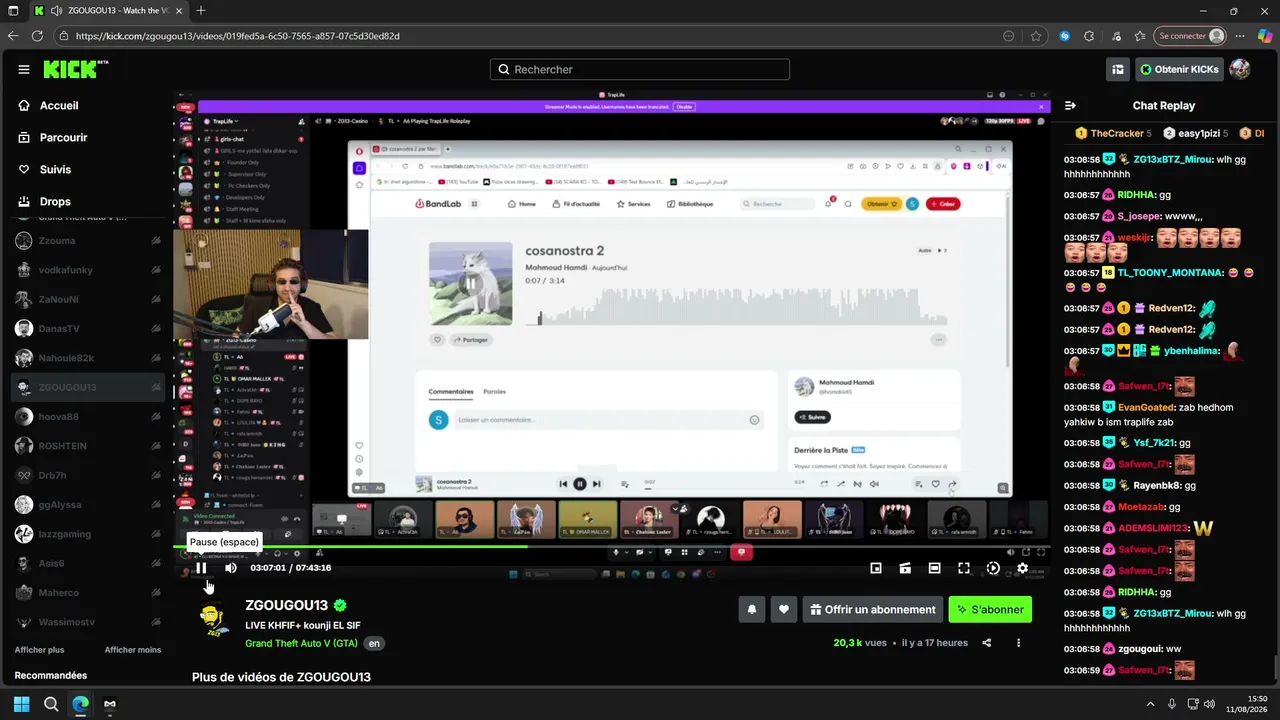Image resolution: width=1280 pixels, height=720 pixels.
Task: Go to the Kick logo homepage
Action: [x=75, y=69]
